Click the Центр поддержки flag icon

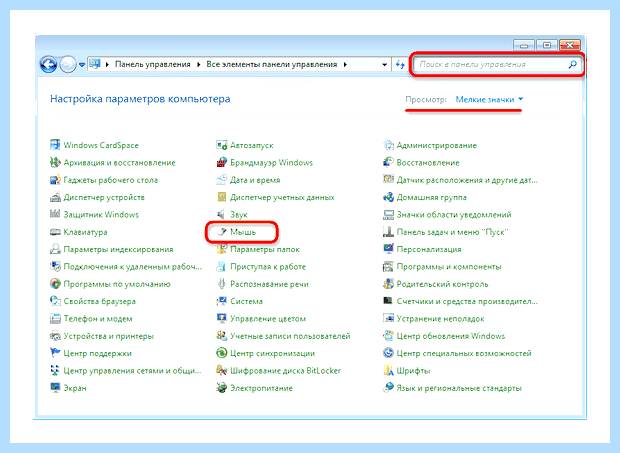click(x=55, y=353)
